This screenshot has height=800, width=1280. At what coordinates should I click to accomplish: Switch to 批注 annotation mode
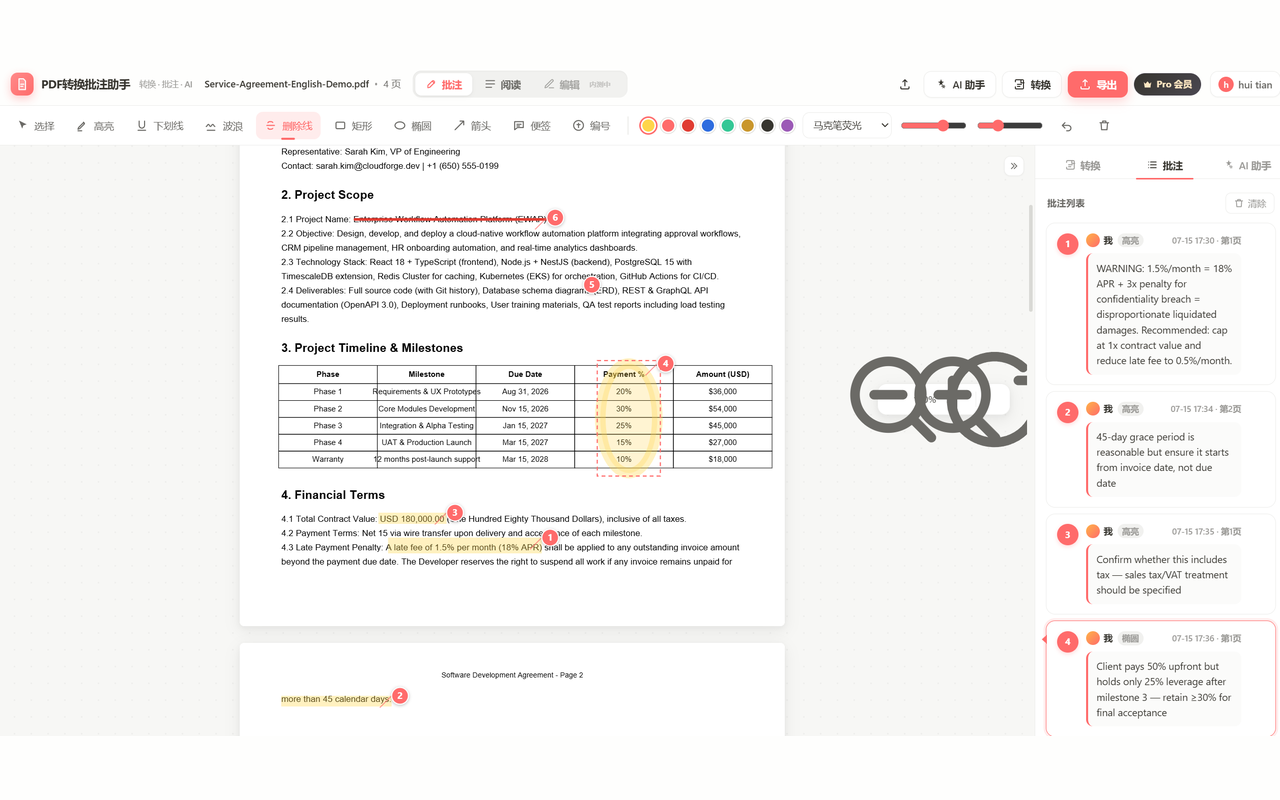coord(444,85)
